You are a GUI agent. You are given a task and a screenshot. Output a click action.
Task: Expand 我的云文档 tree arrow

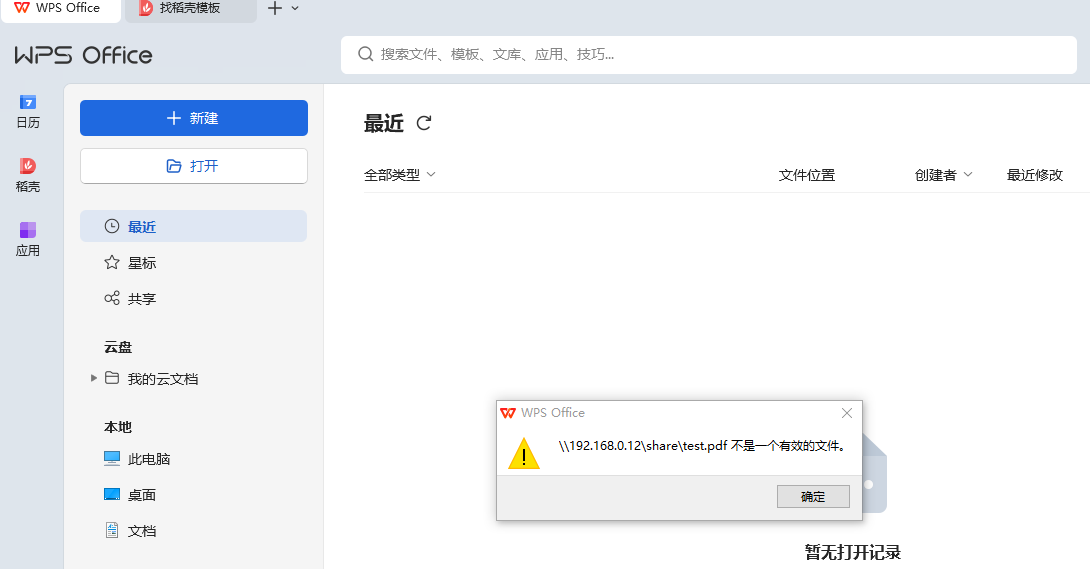tap(94, 378)
